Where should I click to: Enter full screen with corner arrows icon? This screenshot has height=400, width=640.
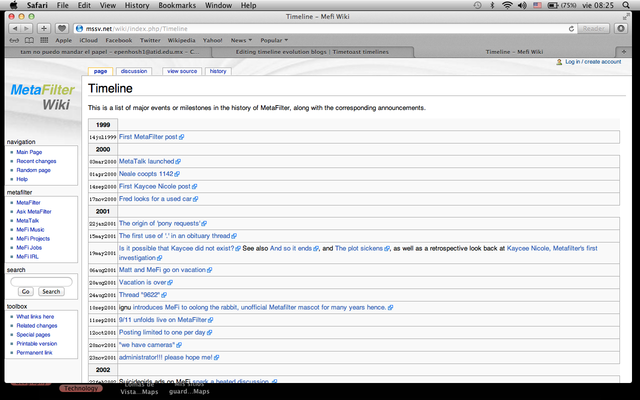(x=626, y=17)
